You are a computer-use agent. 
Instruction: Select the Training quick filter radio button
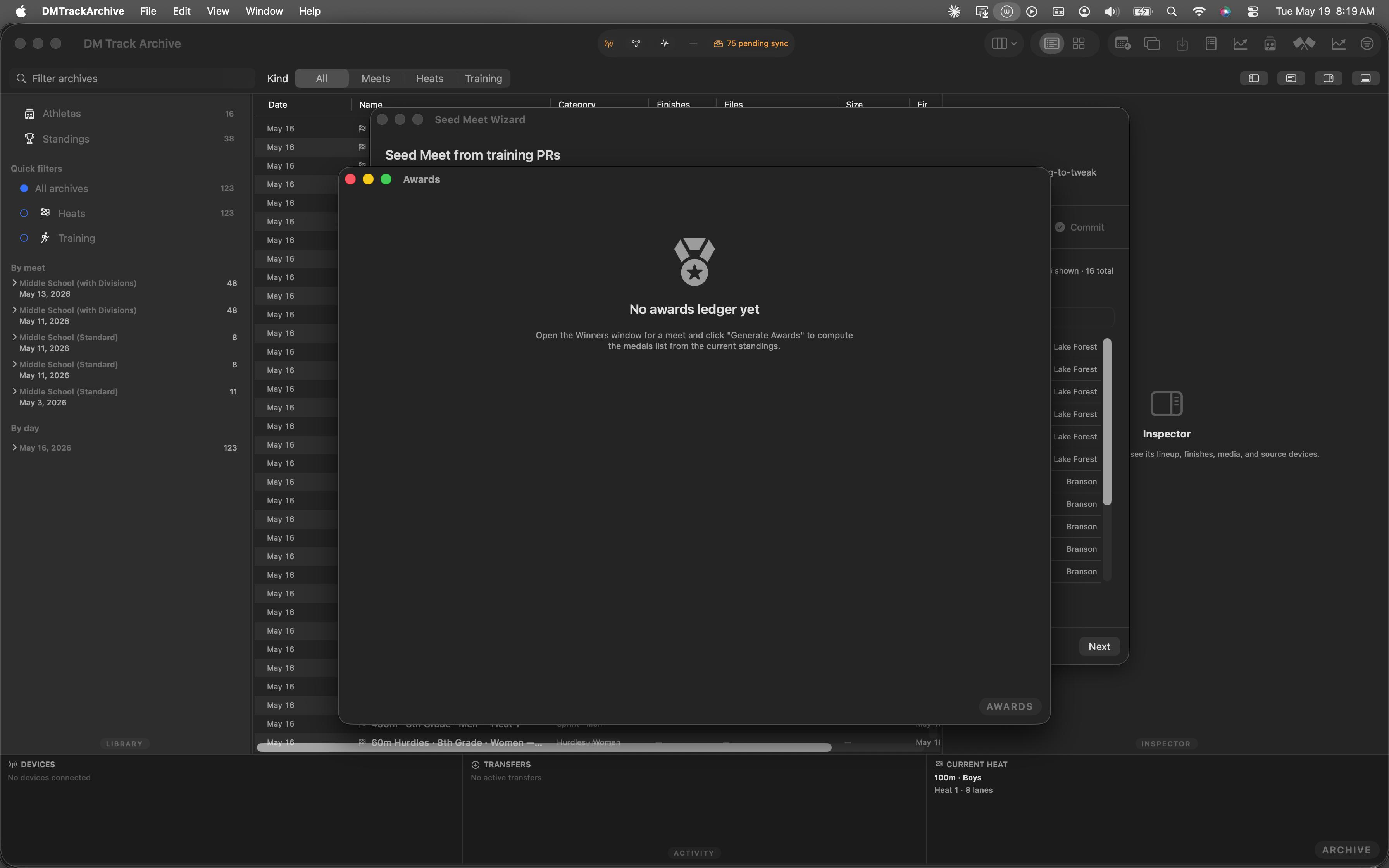[x=24, y=238]
